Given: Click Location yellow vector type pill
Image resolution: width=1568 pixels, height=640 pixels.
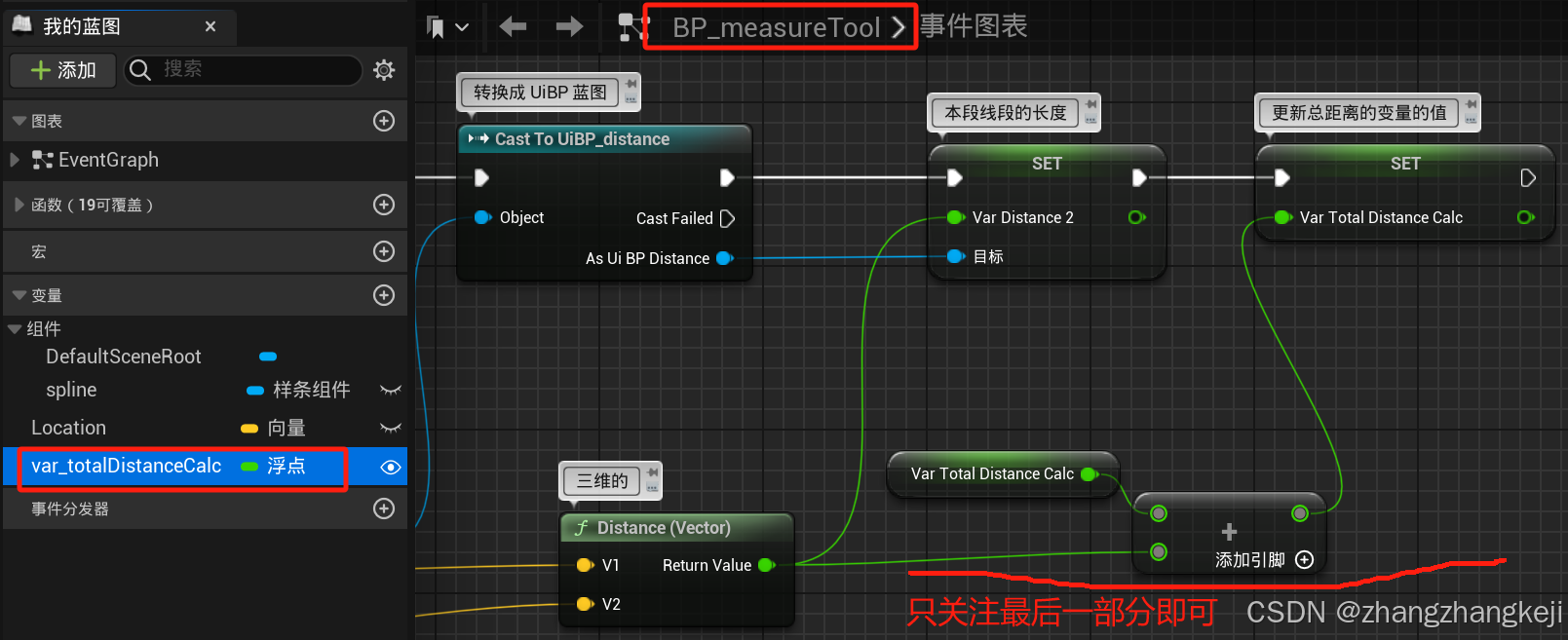Looking at the screenshot, I should point(249,429).
